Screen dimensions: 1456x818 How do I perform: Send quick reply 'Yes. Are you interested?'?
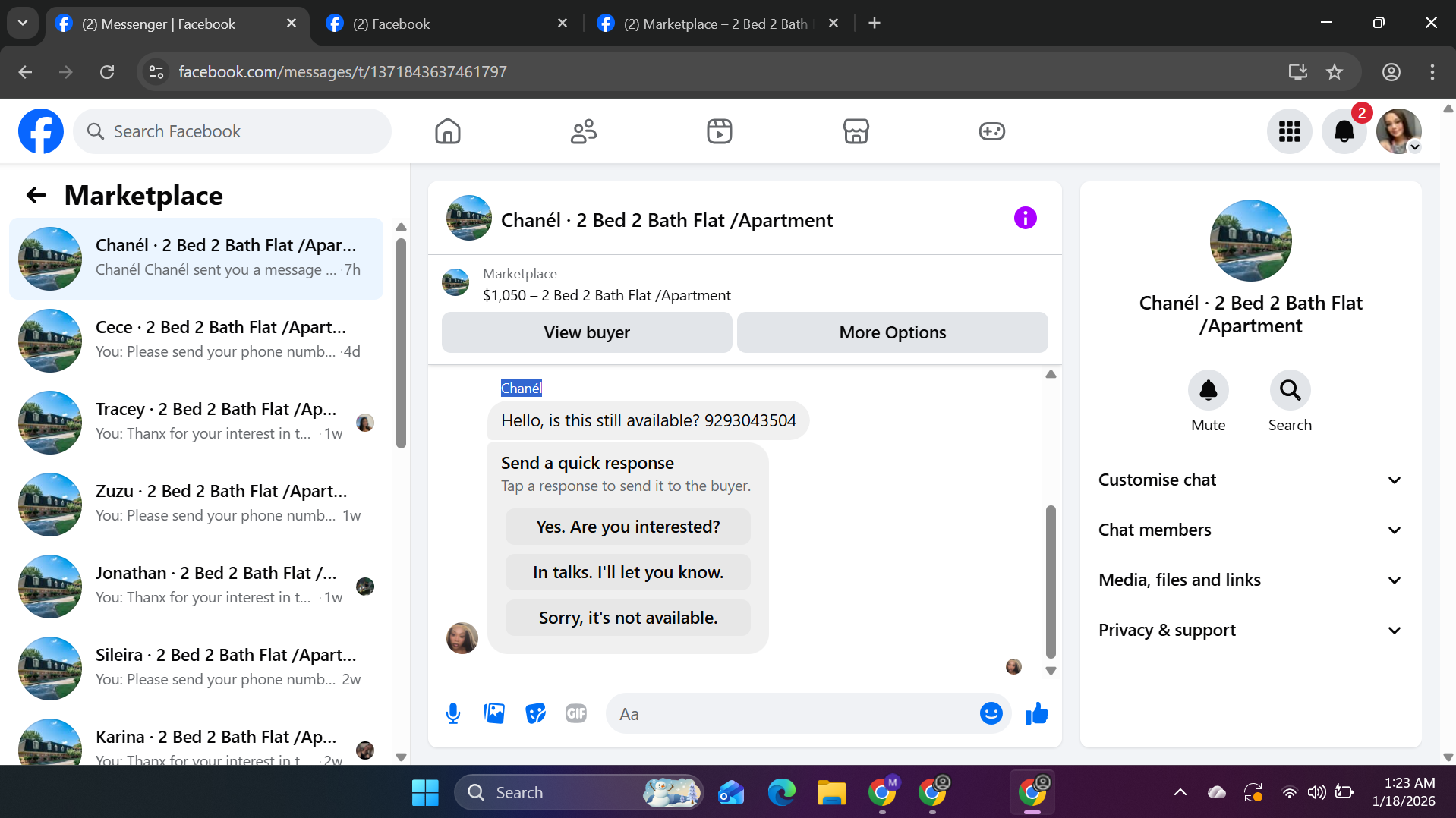(628, 527)
